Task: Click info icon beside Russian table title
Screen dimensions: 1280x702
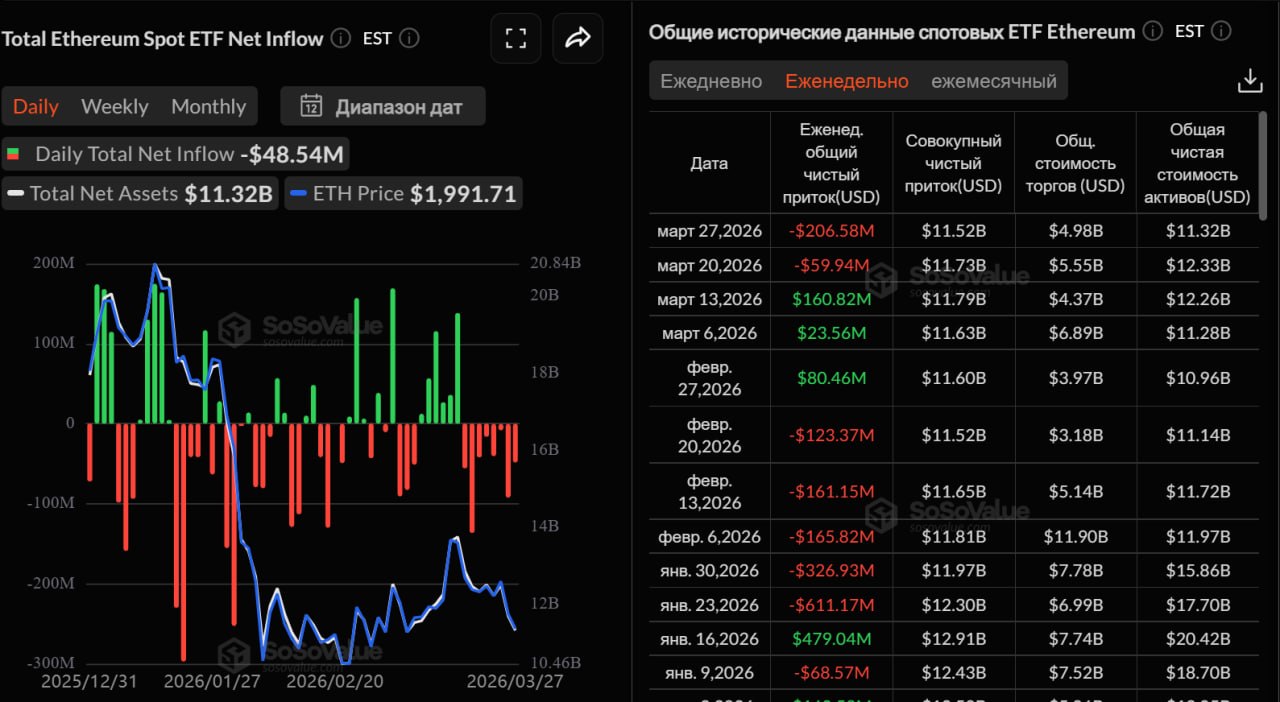Action: (1152, 31)
